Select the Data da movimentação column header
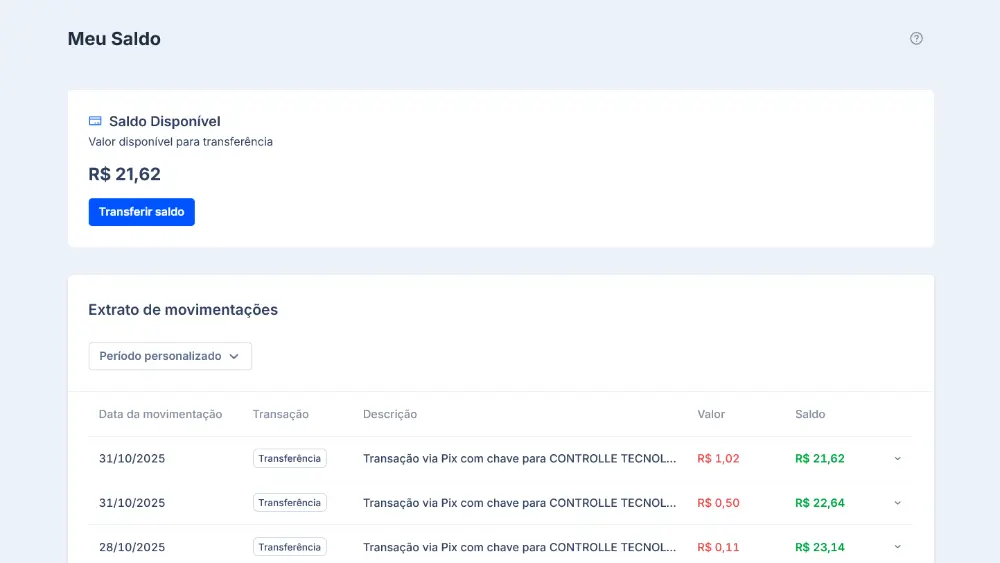 click(x=160, y=414)
